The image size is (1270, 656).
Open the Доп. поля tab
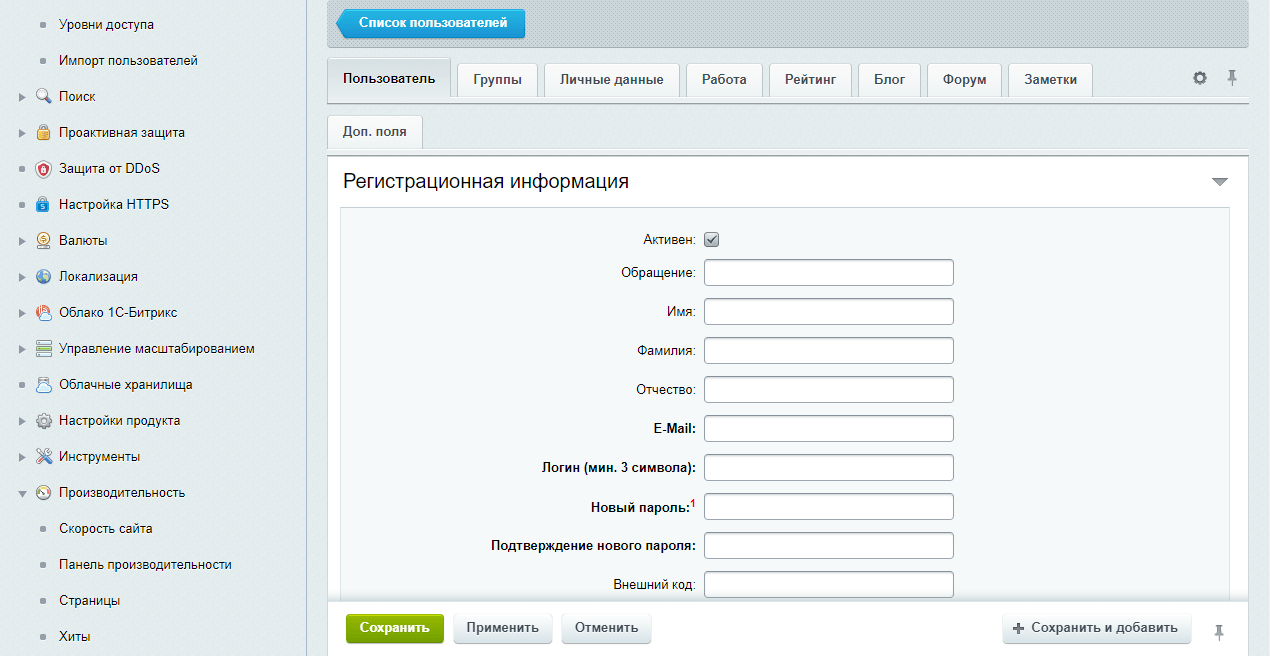click(x=375, y=133)
